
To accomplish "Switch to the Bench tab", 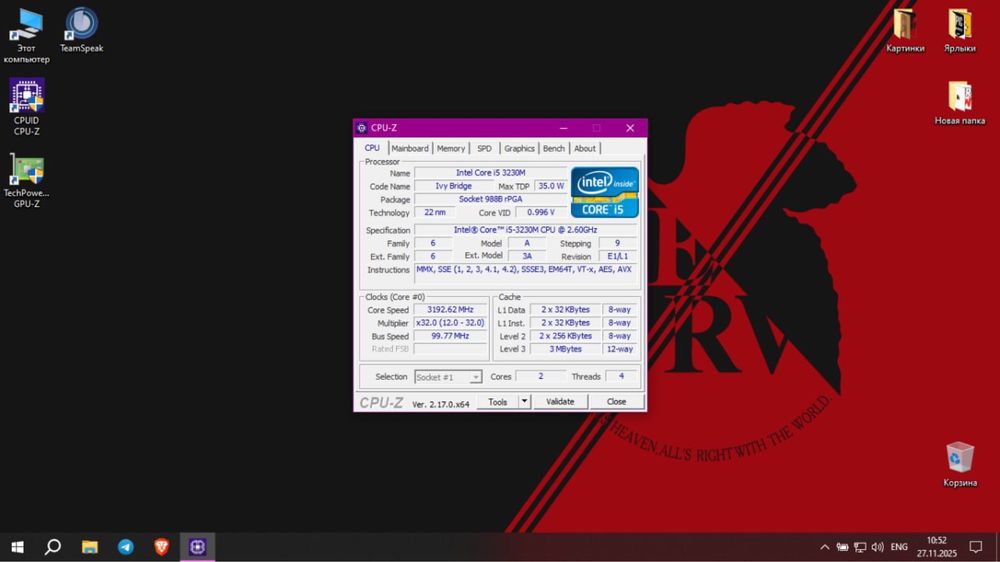I will [554, 149].
